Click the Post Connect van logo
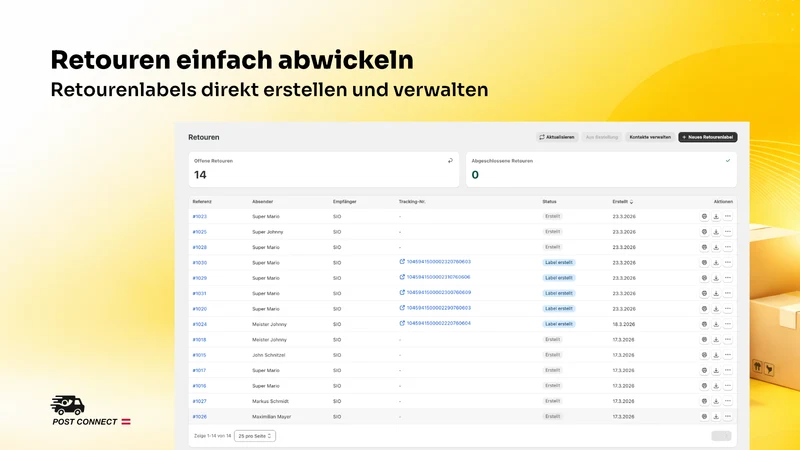 pyautogui.click(x=68, y=405)
